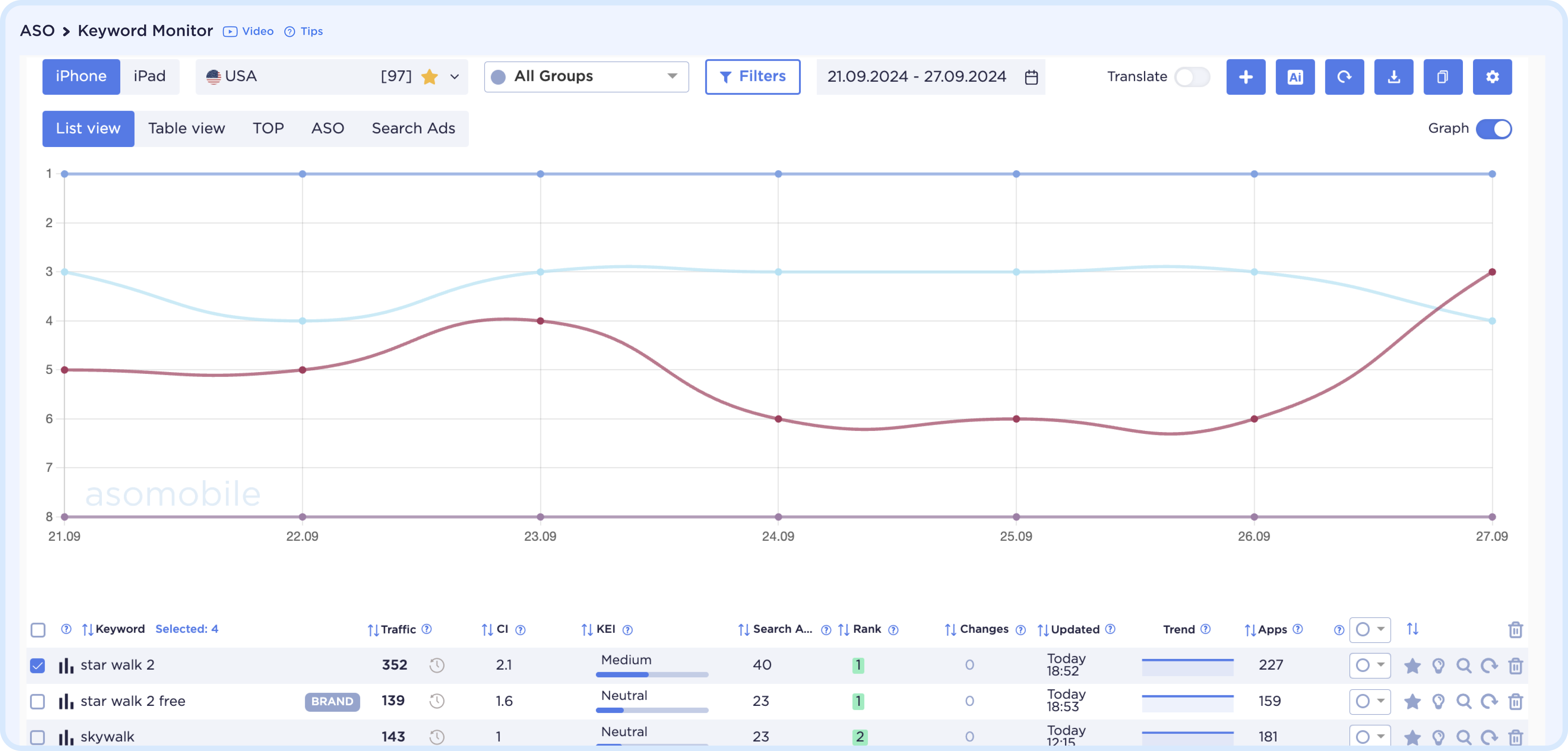Open the ASO tab under filters
Image resolution: width=1568 pixels, height=751 pixels.
(x=328, y=128)
